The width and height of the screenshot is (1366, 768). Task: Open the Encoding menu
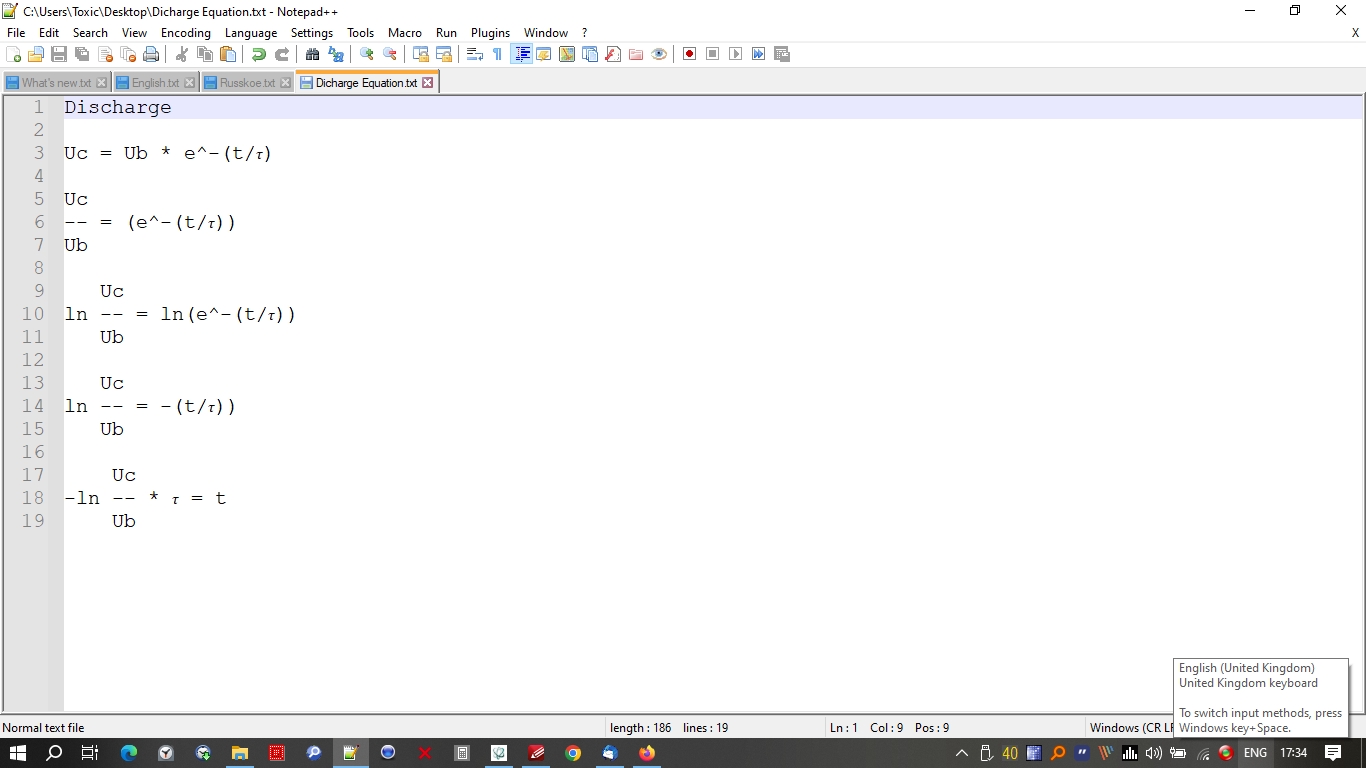click(x=186, y=33)
